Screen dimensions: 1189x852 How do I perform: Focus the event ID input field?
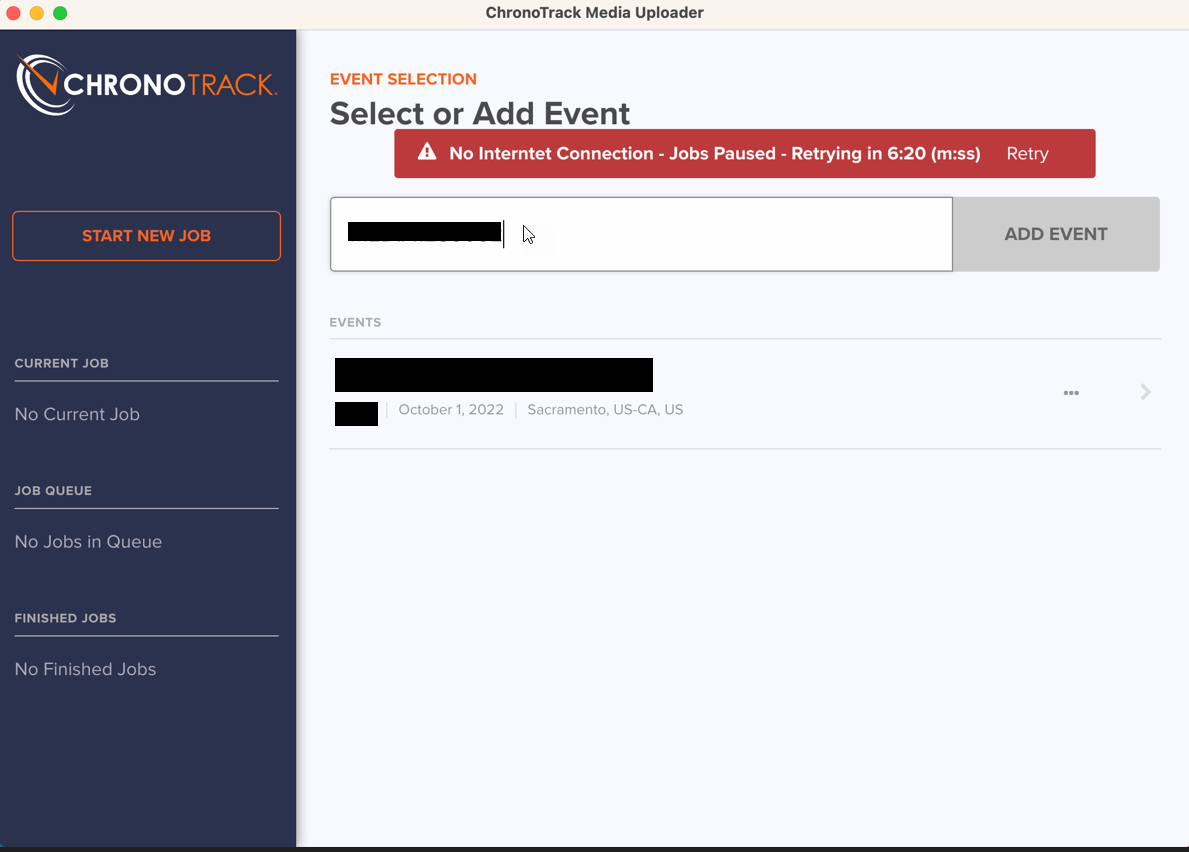pos(641,234)
